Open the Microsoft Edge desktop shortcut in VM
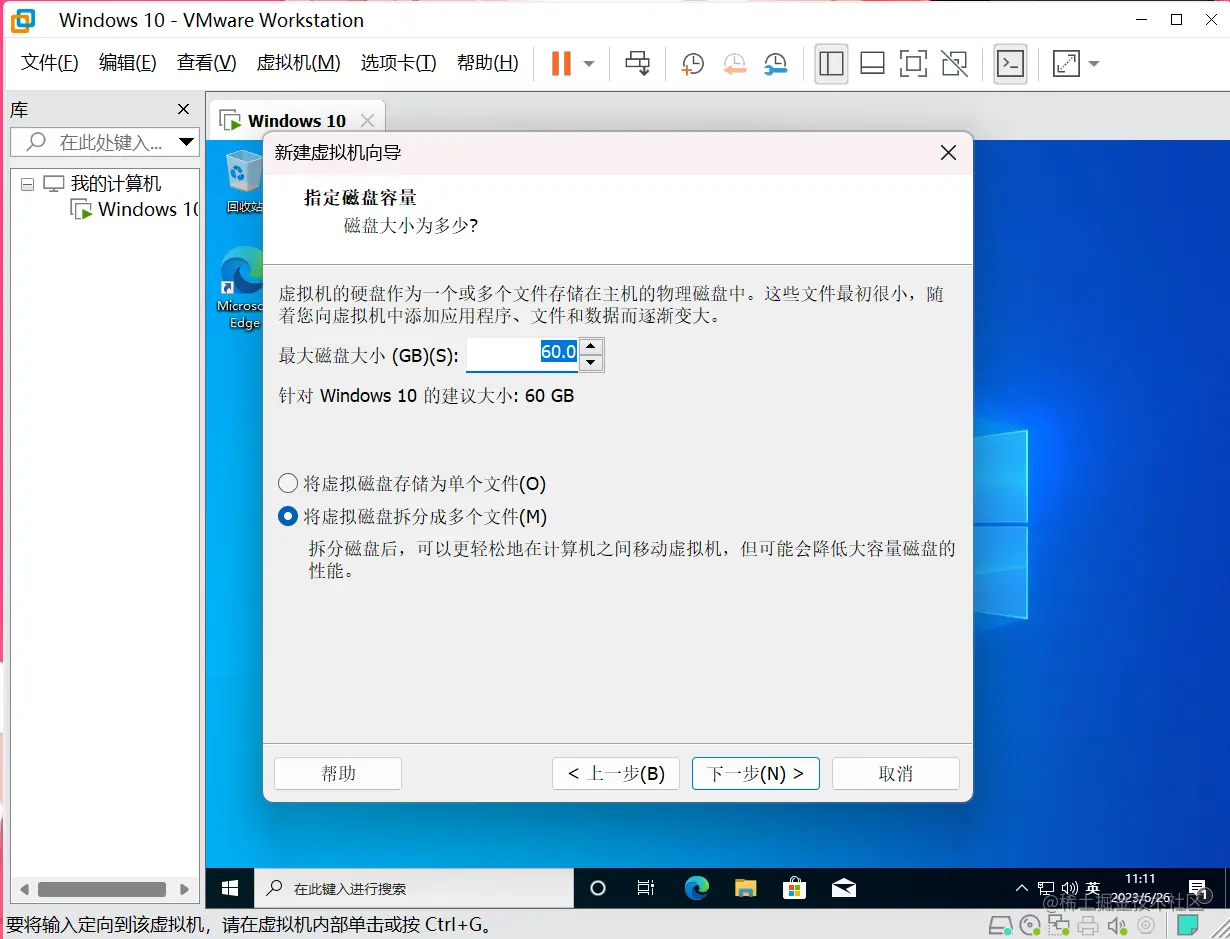 242,288
